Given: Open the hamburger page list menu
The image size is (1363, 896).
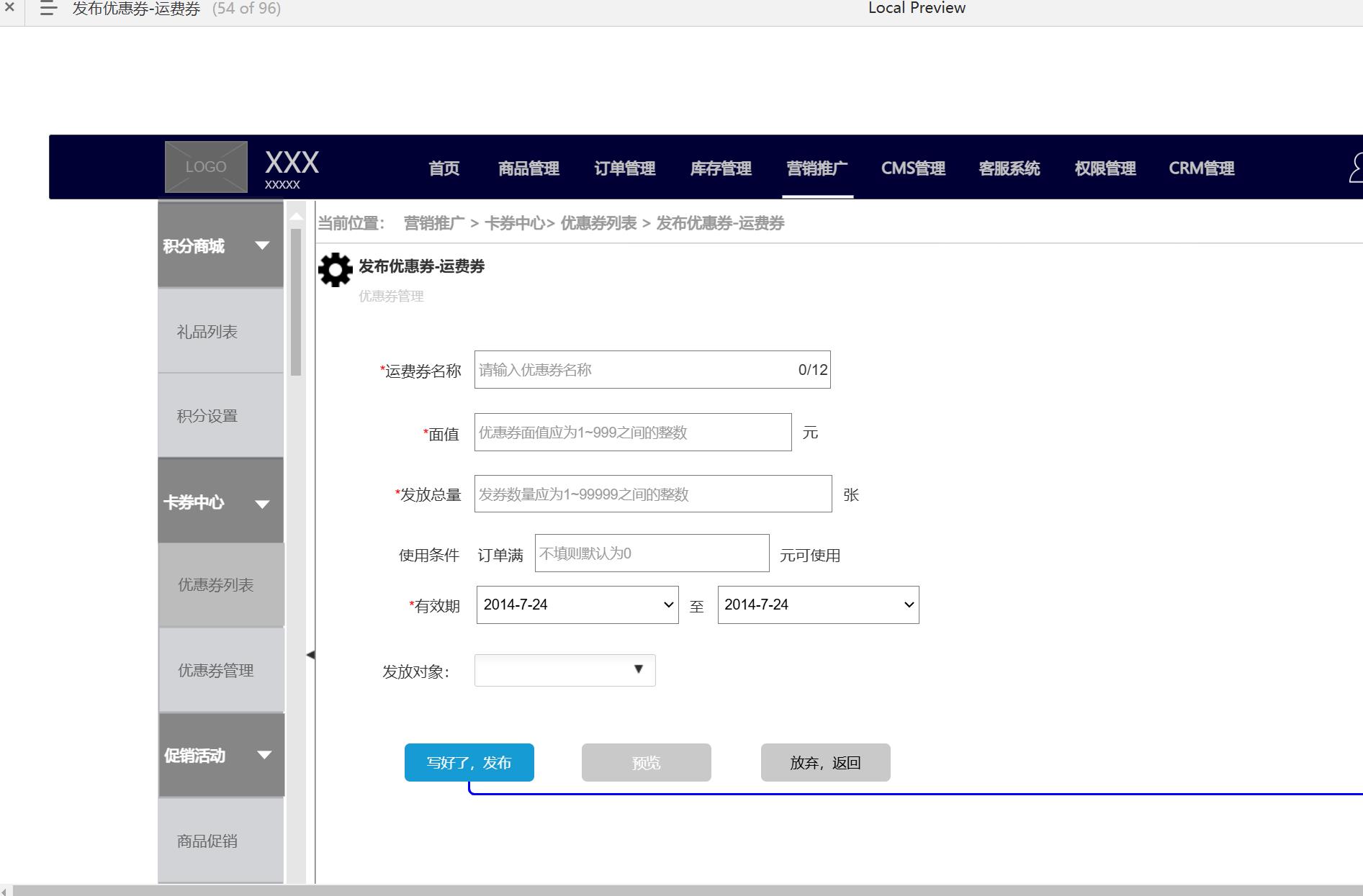Looking at the screenshot, I should (48, 9).
